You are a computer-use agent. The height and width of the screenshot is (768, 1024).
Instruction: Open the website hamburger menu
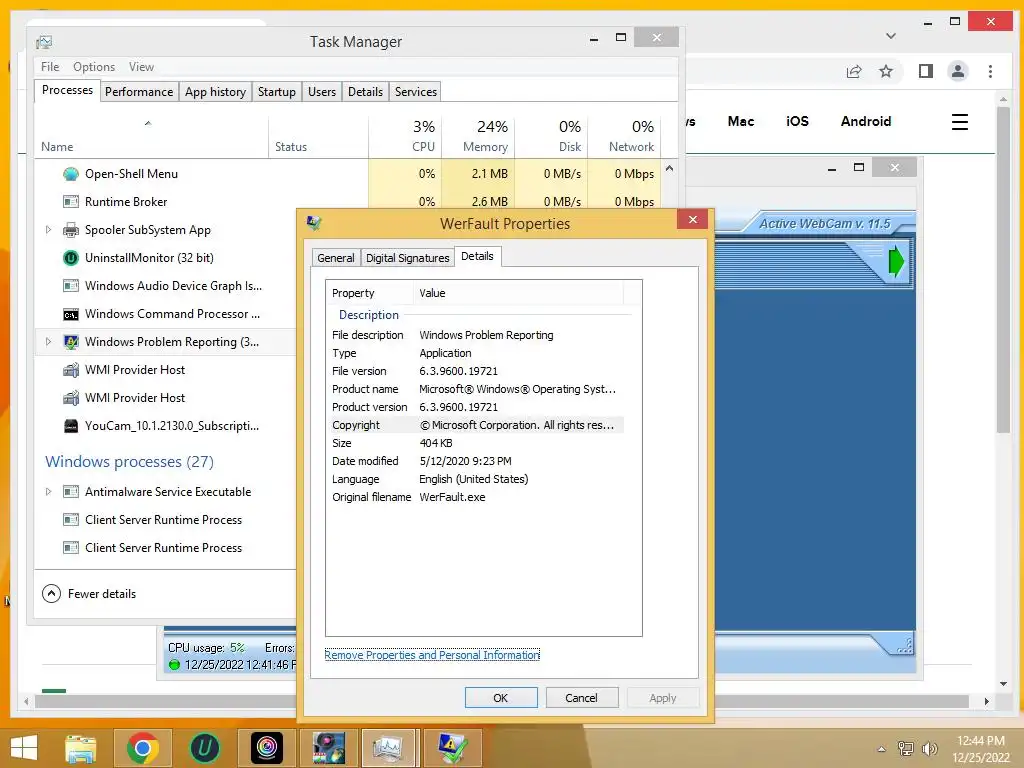pos(959,121)
